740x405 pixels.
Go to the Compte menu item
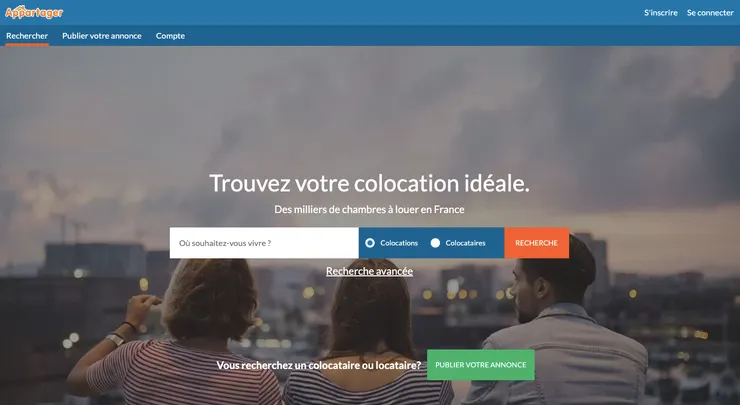click(x=170, y=36)
